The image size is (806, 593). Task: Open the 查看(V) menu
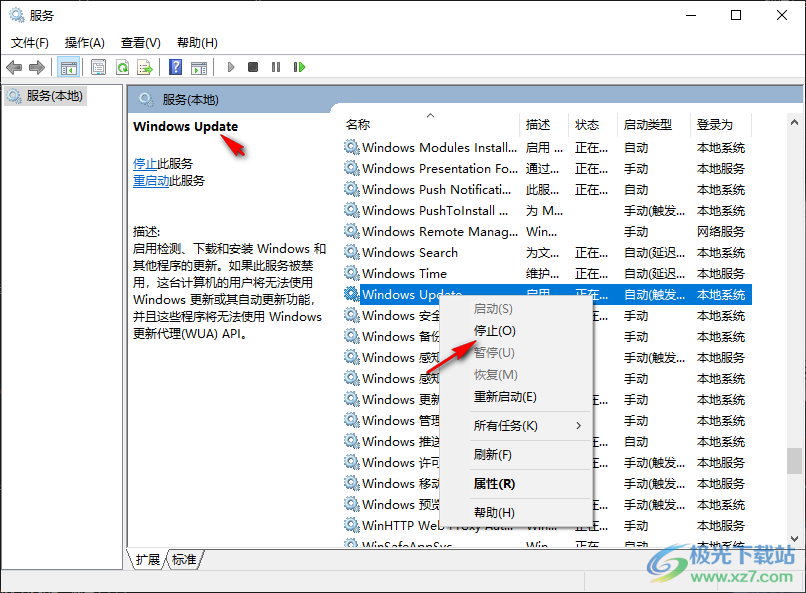coord(140,43)
